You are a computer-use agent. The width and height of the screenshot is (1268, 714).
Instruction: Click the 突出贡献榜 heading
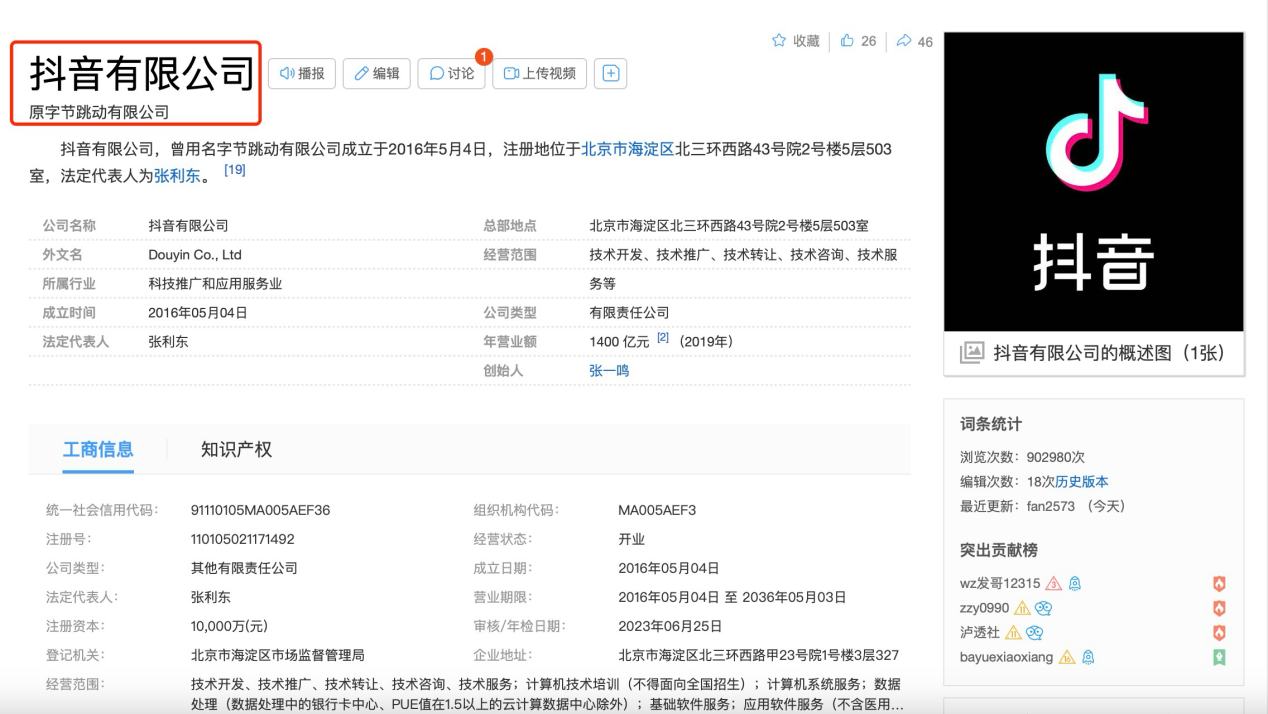999,550
